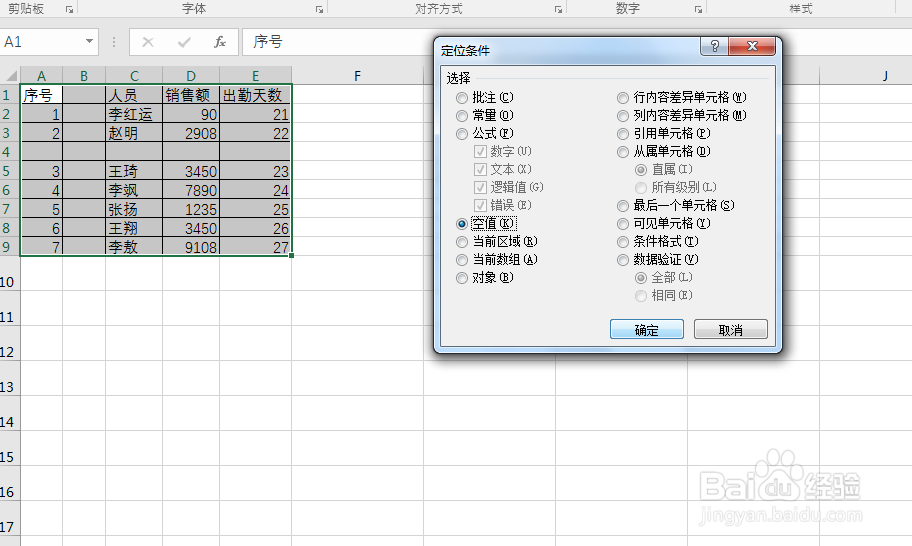Screen dimensions: 912x546
Task: Open the 对齐方式 group dialog launcher
Action: pos(558,9)
